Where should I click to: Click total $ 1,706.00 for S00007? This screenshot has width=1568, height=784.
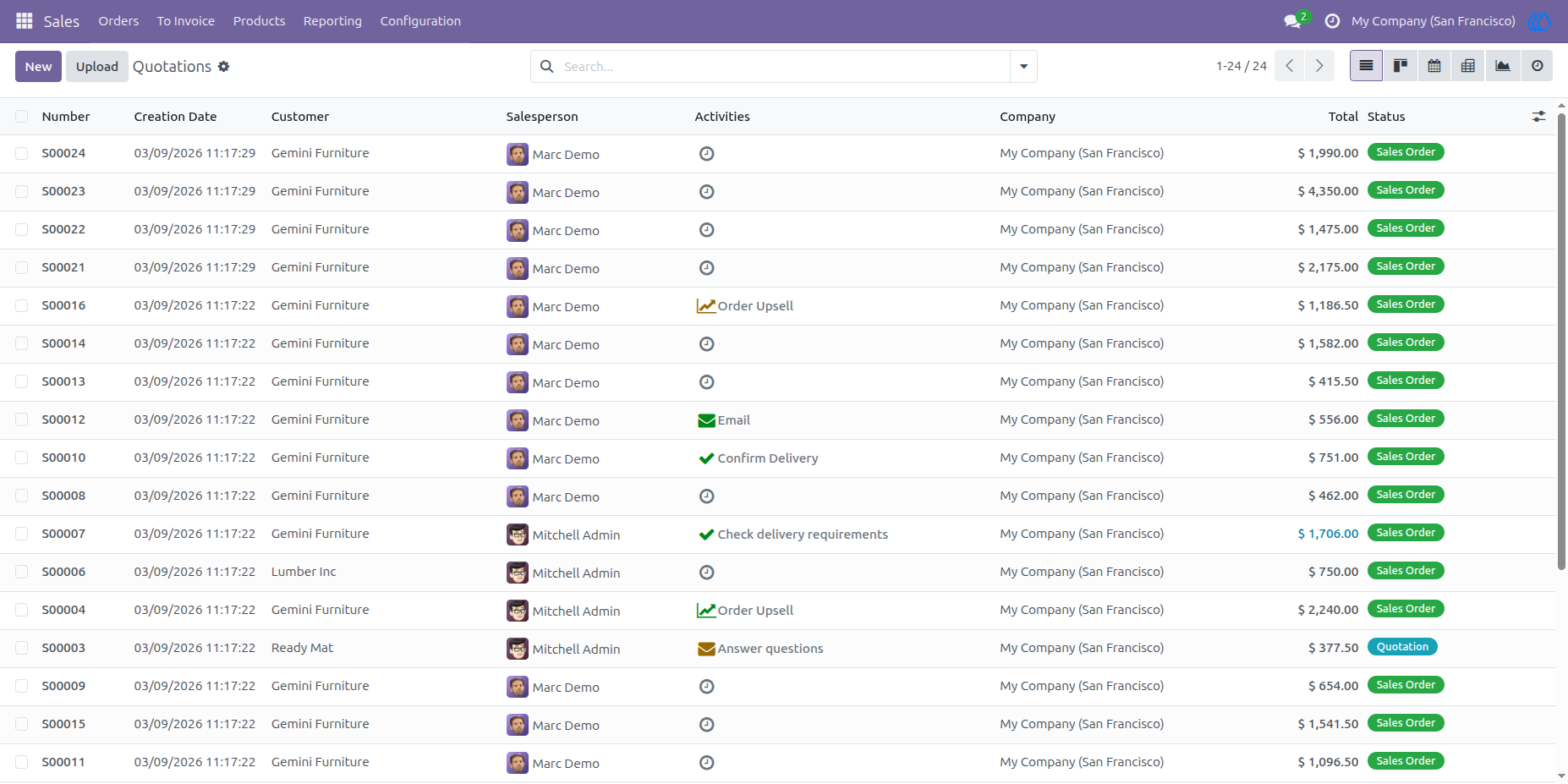(1328, 534)
